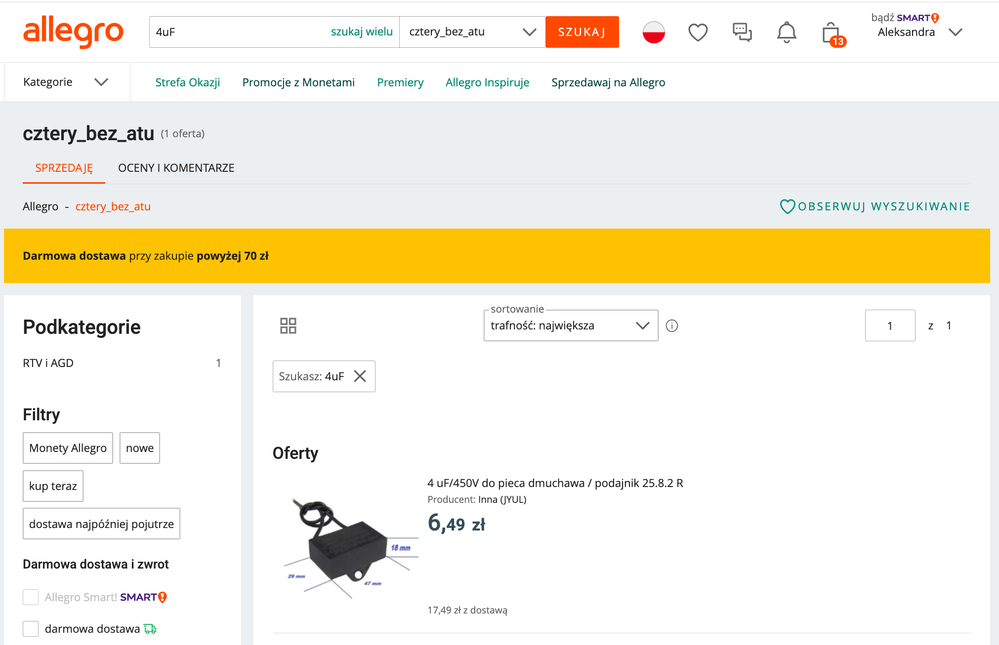The image size is (999, 645).
Task: Click the page number input field
Action: [890, 326]
